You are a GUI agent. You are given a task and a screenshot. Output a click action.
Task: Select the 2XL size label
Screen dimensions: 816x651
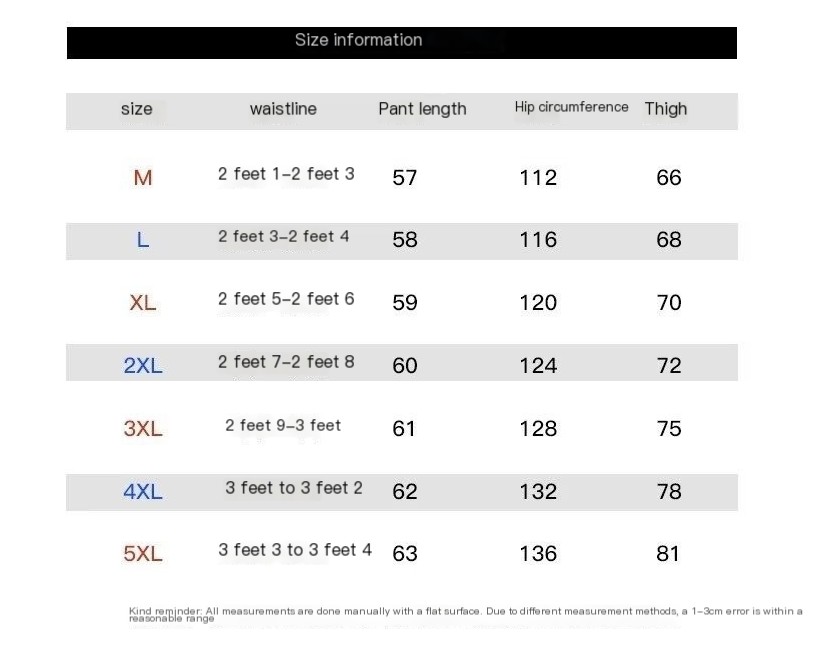click(x=143, y=365)
